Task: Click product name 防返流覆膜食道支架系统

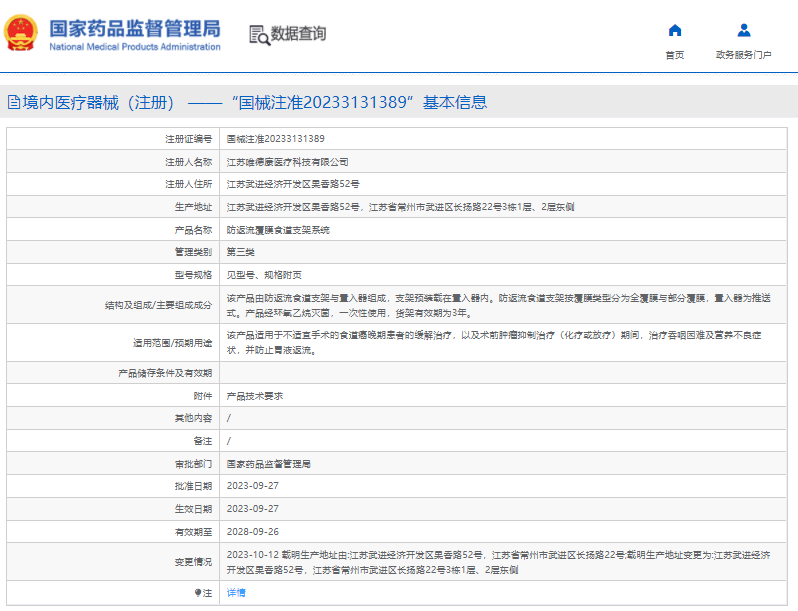Action: point(278,230)
